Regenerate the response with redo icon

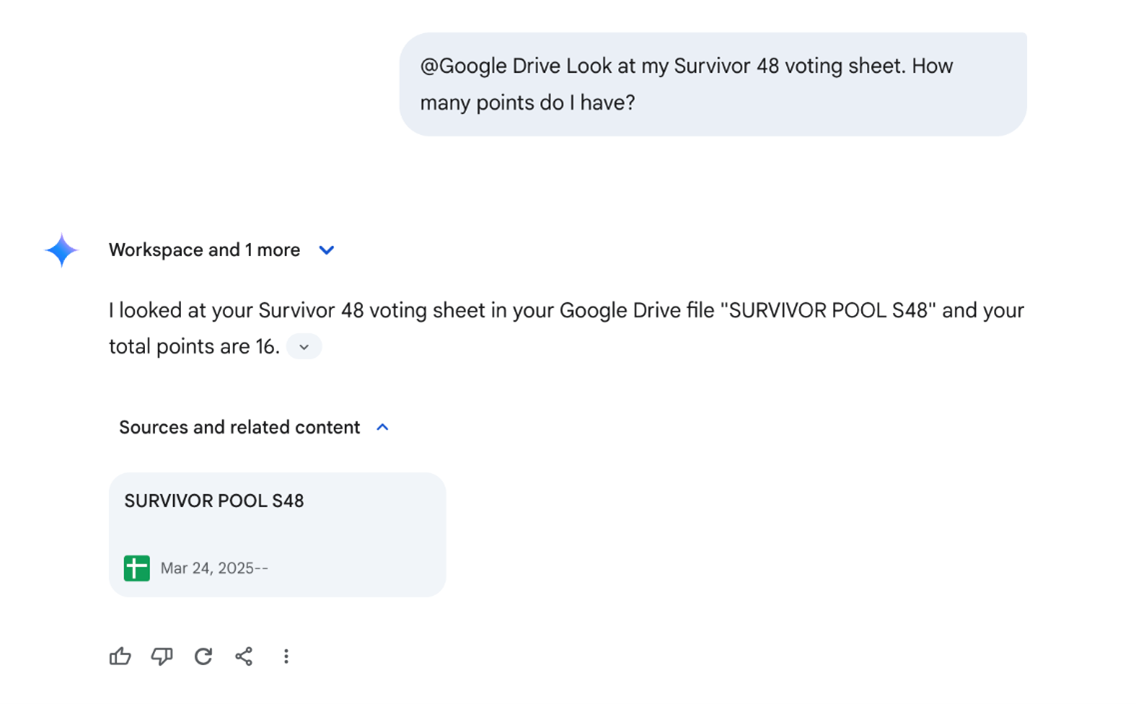(x=203, y=656)
